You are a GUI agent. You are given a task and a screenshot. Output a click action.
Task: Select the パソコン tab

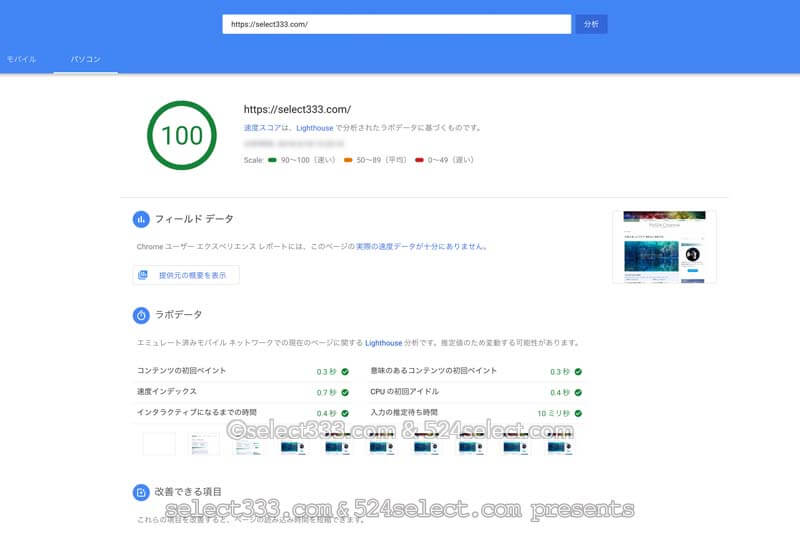pyautogui.click(x=85, y=59)
